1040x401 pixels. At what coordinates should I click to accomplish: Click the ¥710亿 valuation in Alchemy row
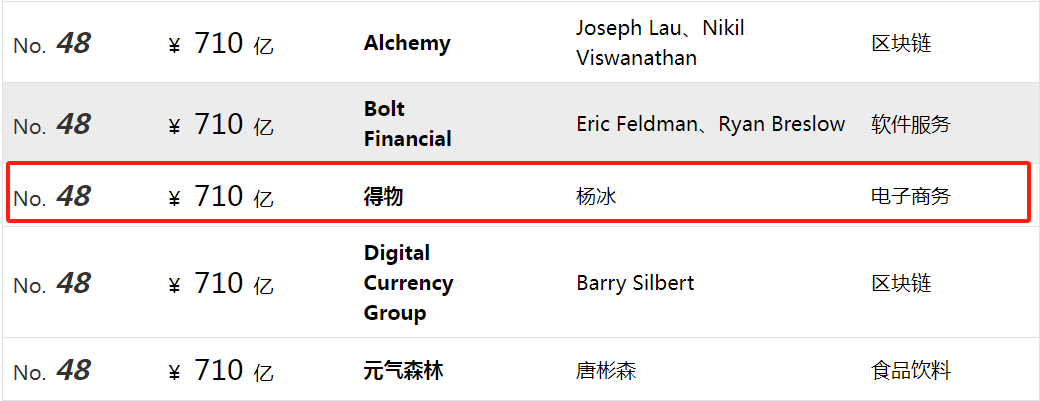(x=221, y=44)
